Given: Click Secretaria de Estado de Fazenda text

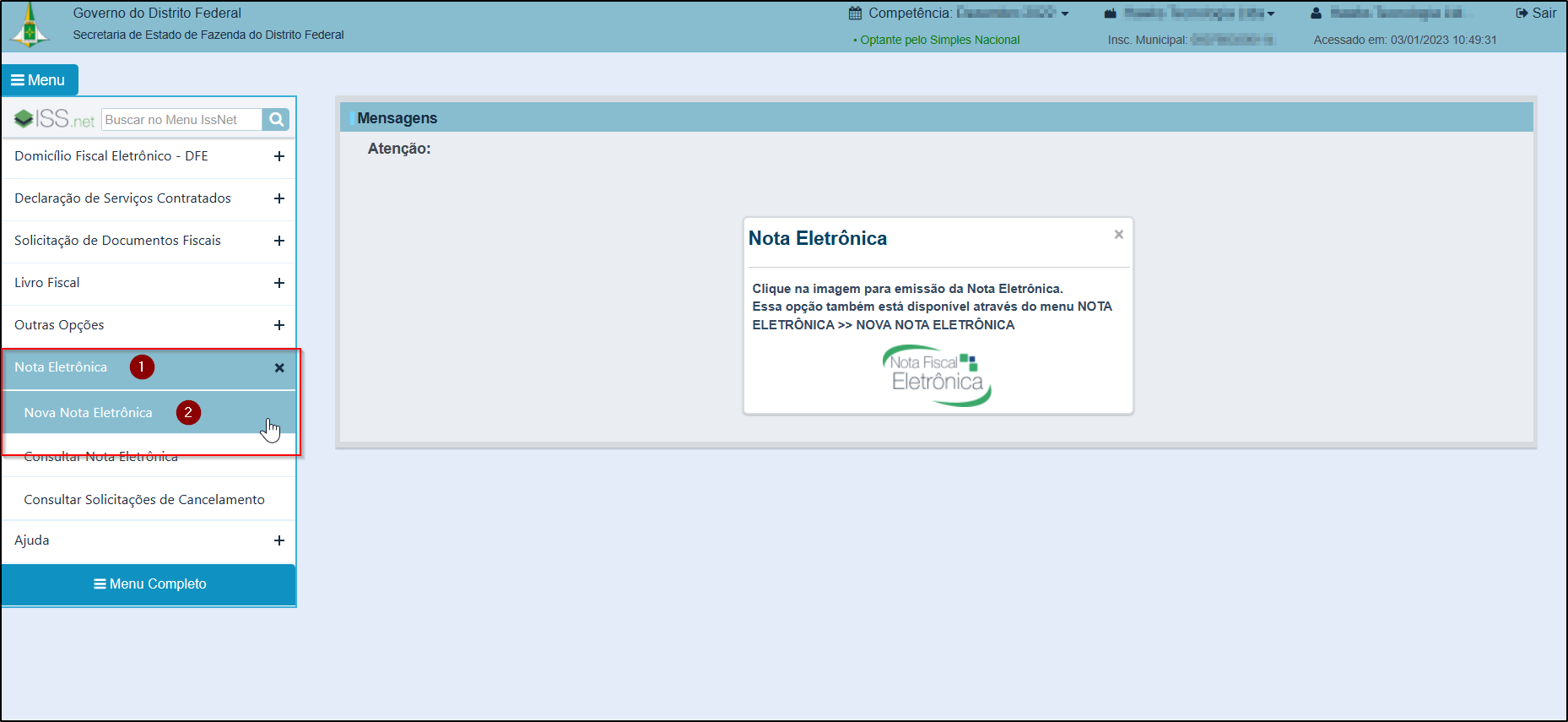Looking at the screenshot, I should click(208, 35).
